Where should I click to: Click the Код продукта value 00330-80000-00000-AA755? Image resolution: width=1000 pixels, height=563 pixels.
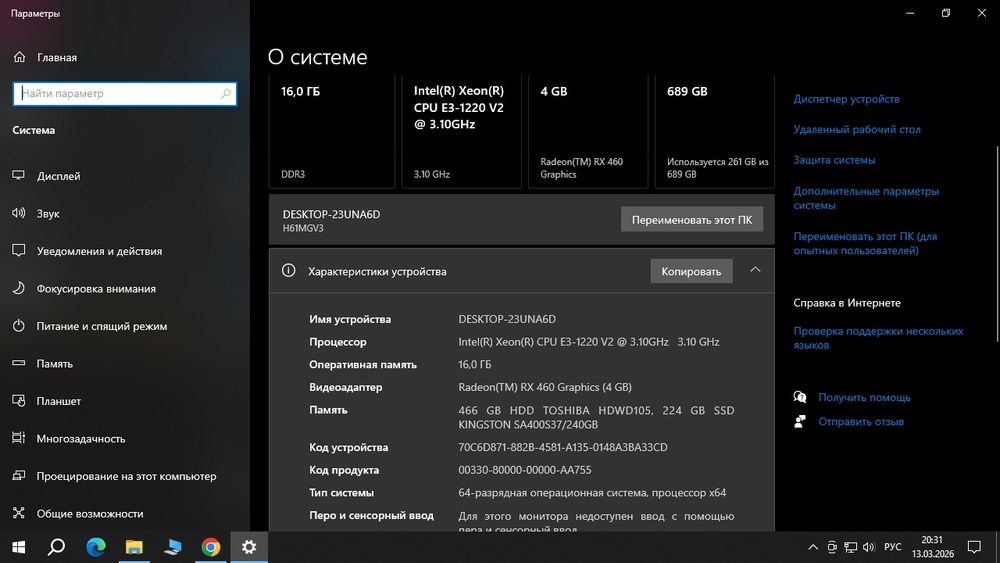[x=524, y=470]
